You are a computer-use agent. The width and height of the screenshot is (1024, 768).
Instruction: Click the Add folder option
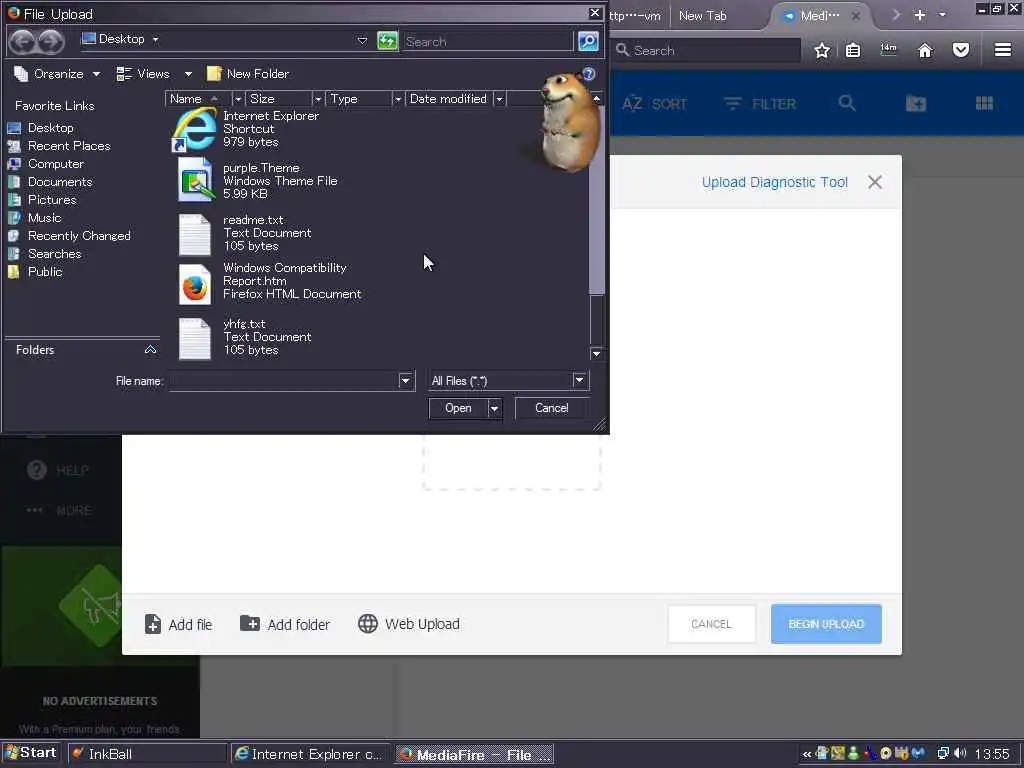285,624
